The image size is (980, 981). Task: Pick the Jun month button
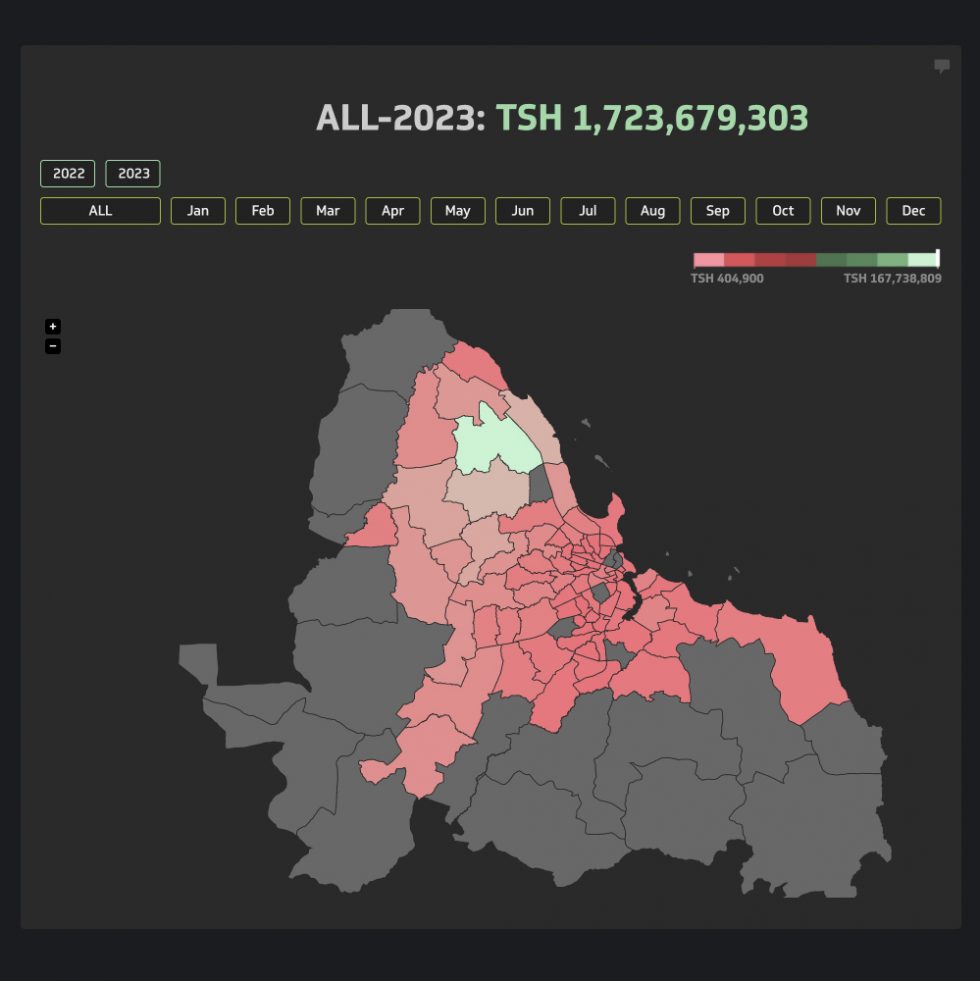(x=523, y=211)
